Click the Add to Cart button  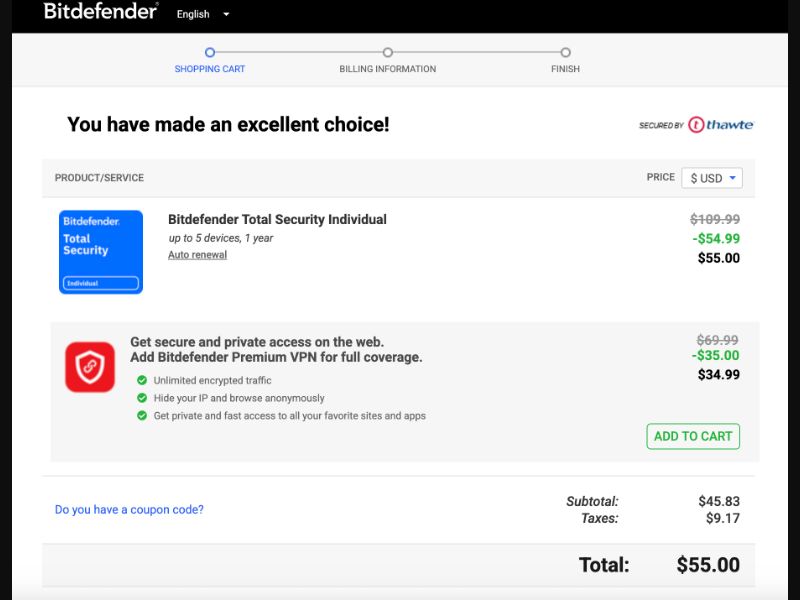point(693,436)
